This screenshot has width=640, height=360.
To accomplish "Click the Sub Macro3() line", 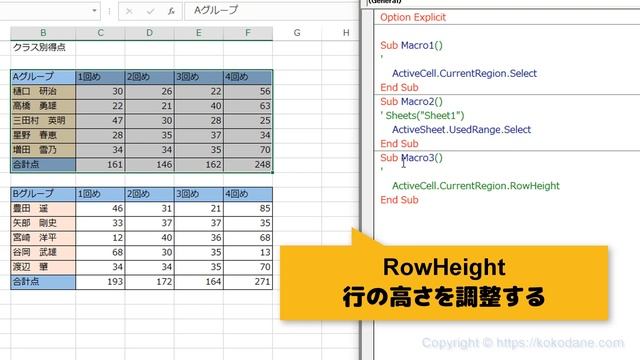I will point(411,158).
